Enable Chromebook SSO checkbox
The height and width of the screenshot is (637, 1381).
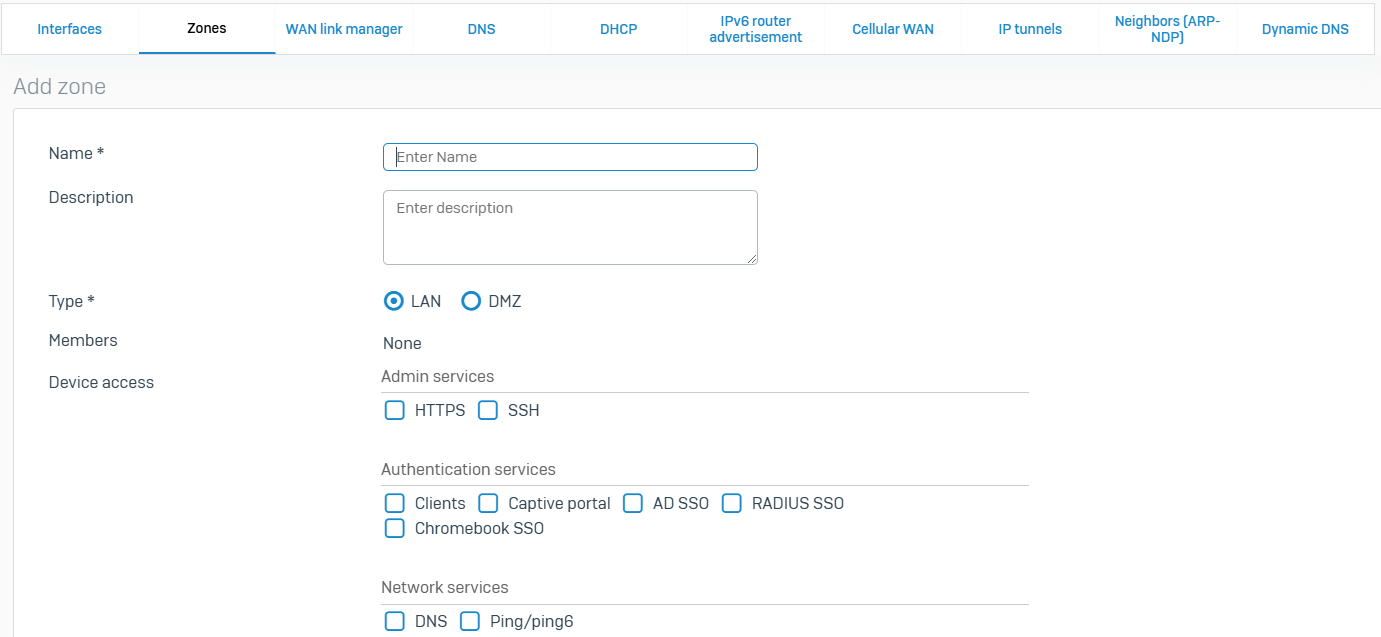coord(395,528)
